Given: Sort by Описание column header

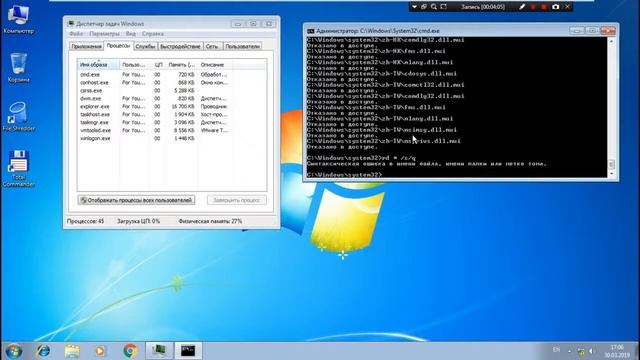Looking at the screenshot, I should 216,64.
